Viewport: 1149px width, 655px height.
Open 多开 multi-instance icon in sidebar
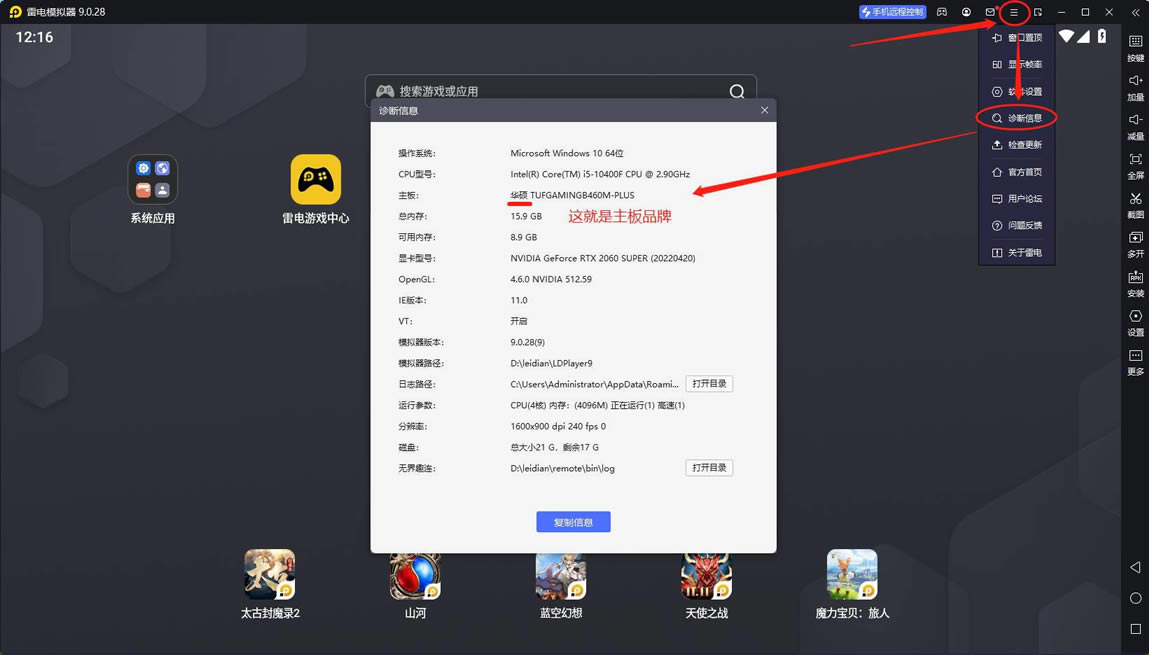tap(1135, 244)
